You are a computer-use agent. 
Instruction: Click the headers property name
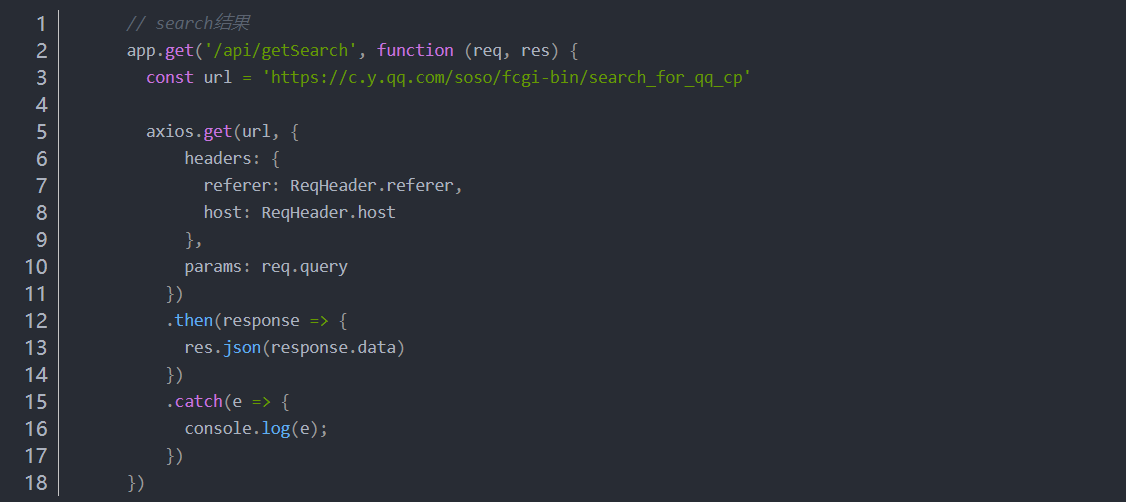[213, 159]
